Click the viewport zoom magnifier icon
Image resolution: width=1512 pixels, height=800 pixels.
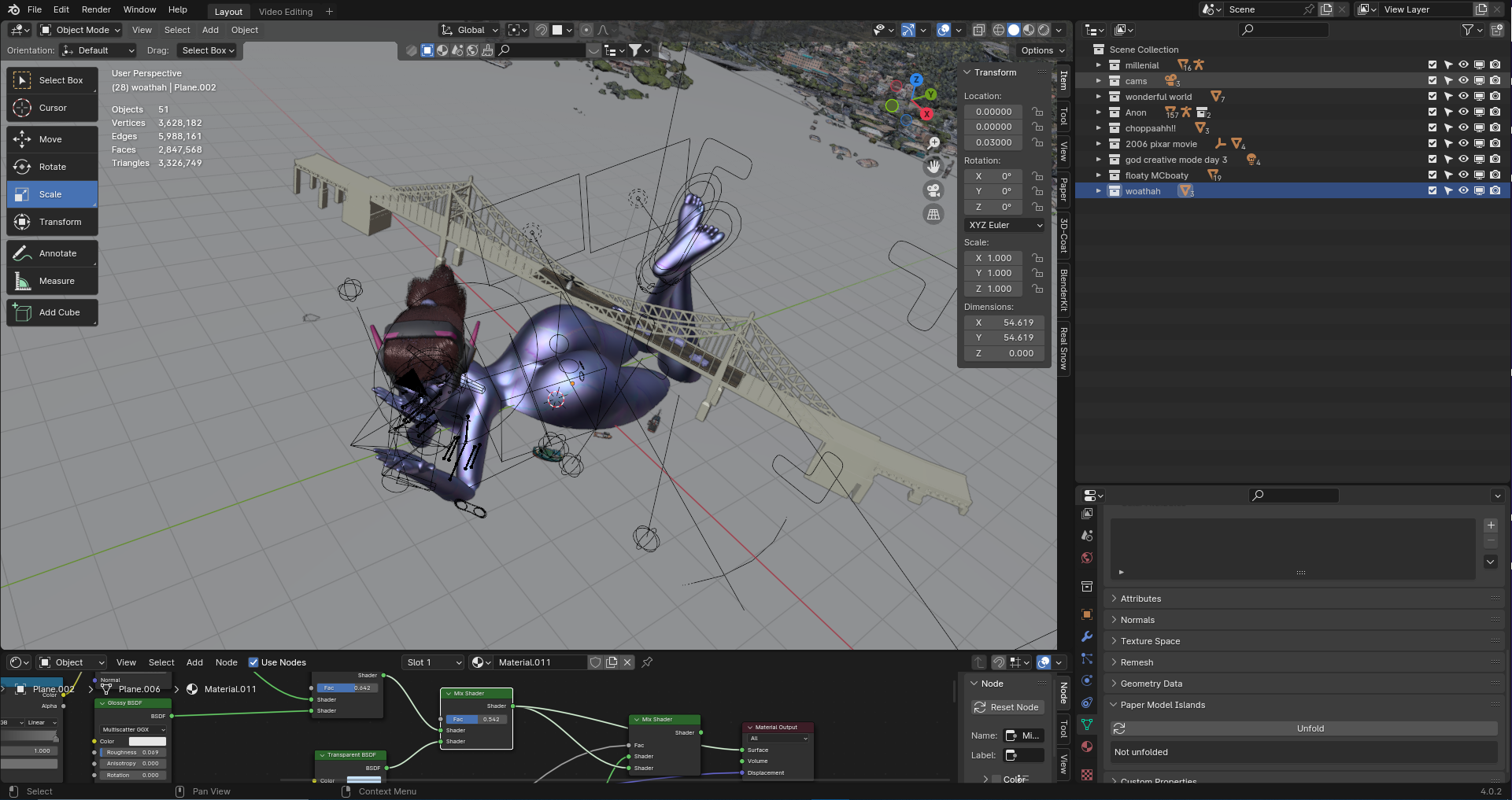pos(933,143)
